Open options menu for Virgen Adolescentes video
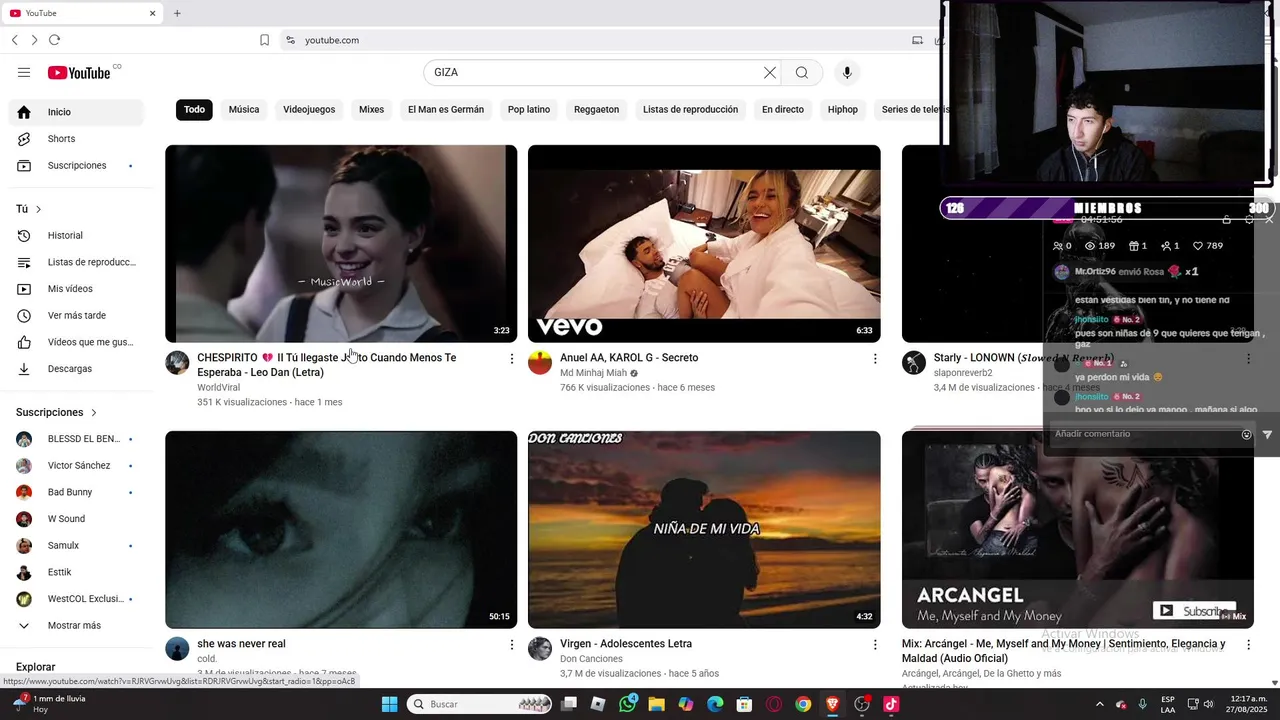 [875, 645]
